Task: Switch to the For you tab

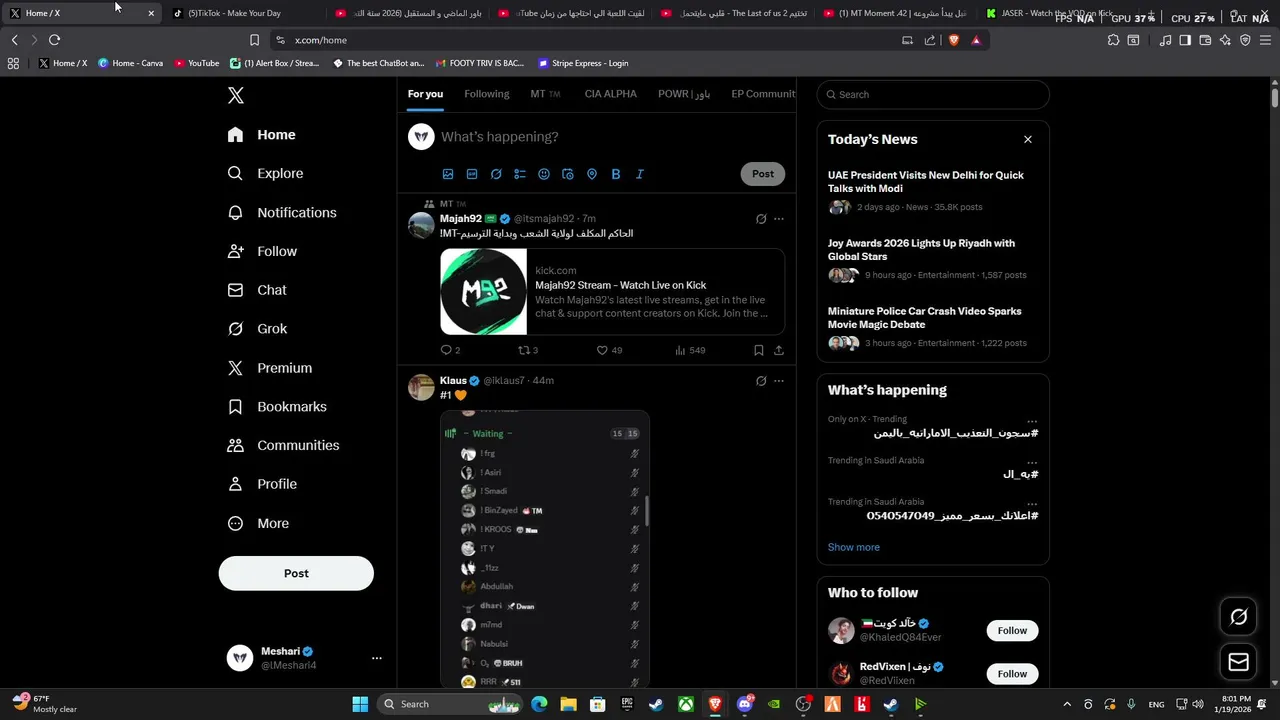Action: point(425,94)
